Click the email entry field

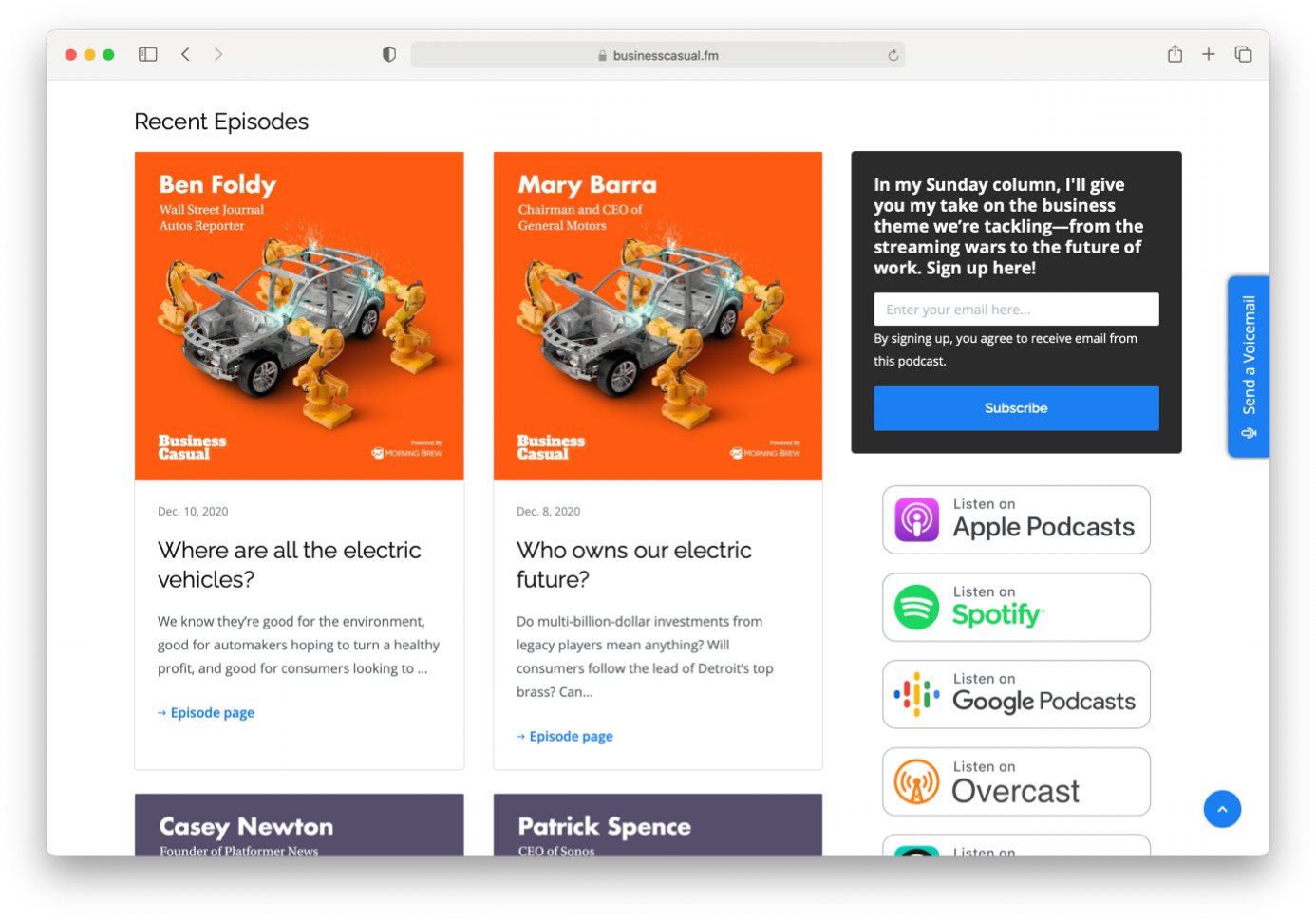pyautogui.click(x=1016, y=310)
